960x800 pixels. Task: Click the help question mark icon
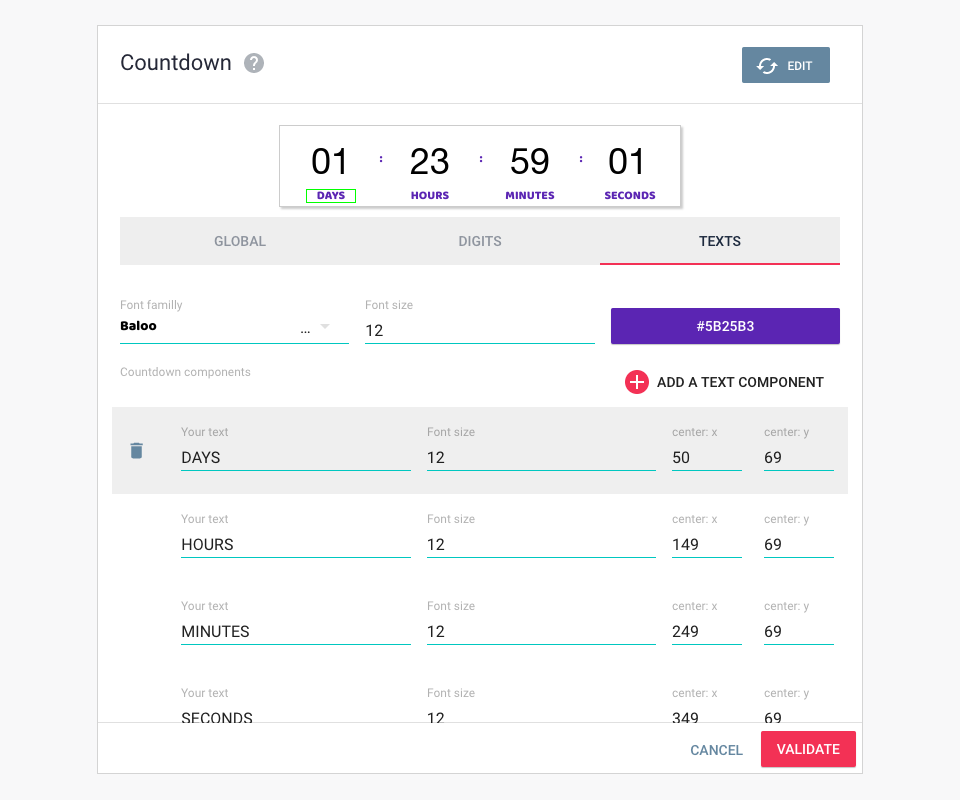(x=255, y=63)
